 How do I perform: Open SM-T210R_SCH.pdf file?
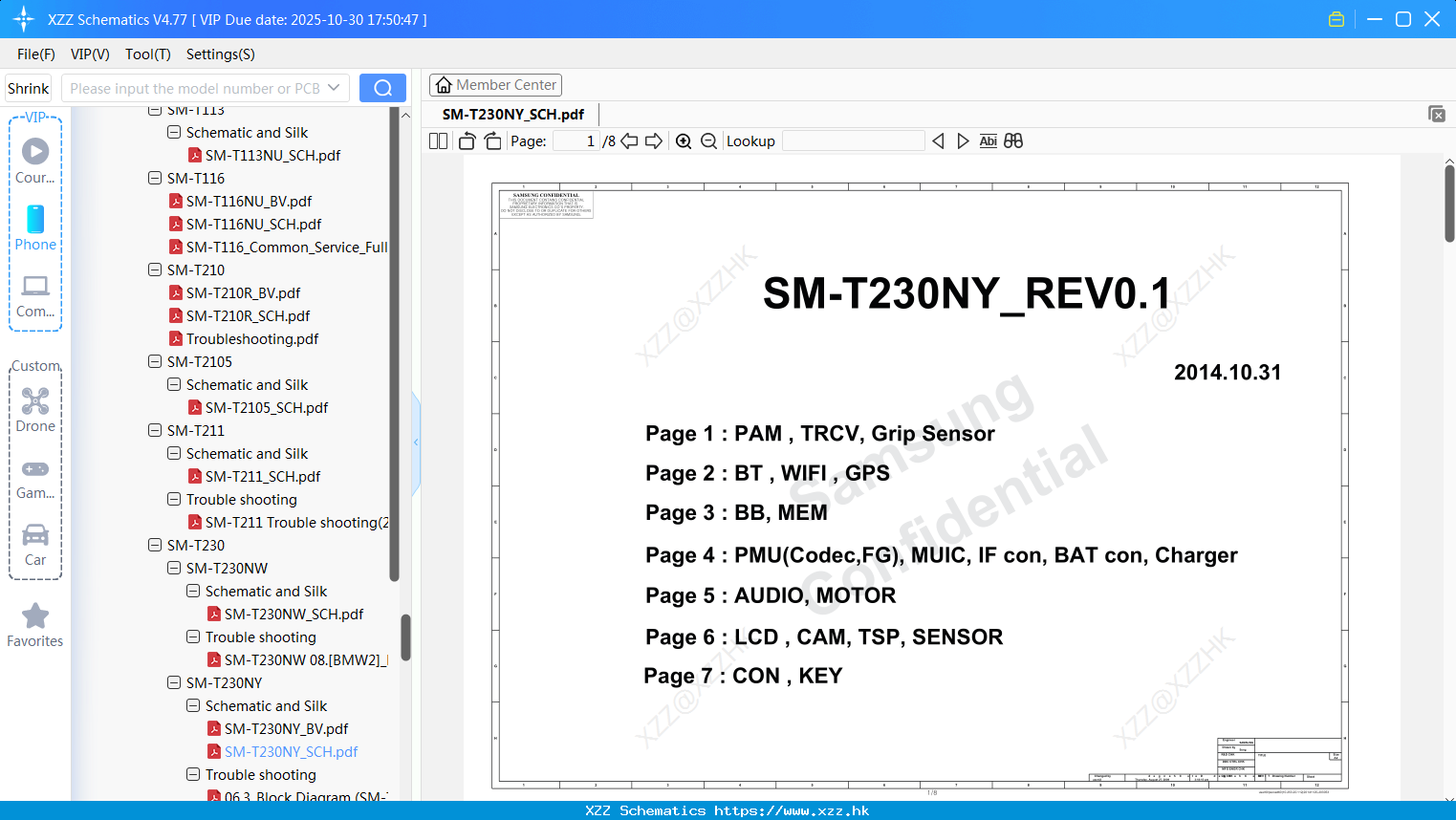coord(248,316)
